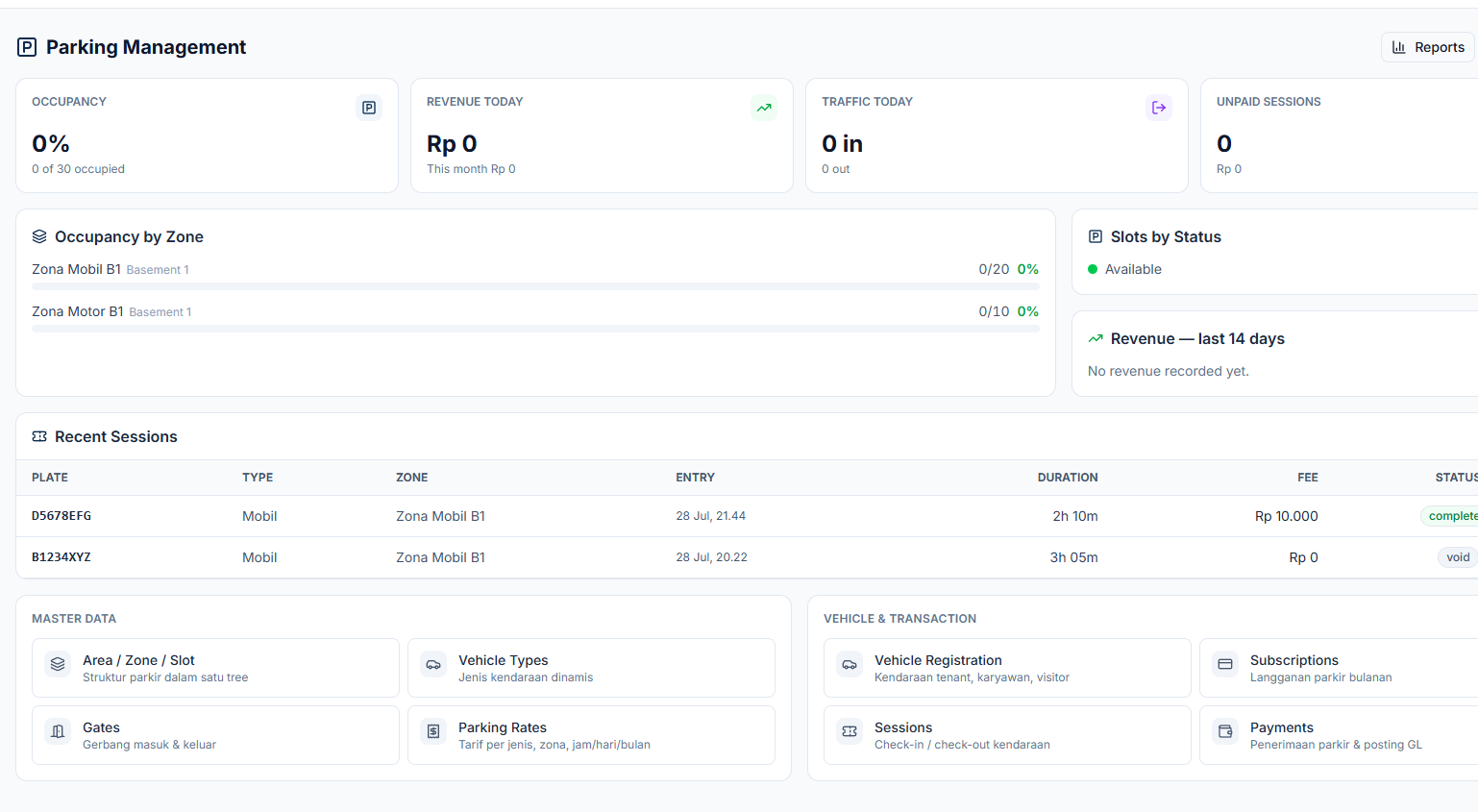The height and width of the screenshot is (812, 1478).
Task: Click the Zona Mobil B1 occupancy progress bar
Action: tap(535, 286)
